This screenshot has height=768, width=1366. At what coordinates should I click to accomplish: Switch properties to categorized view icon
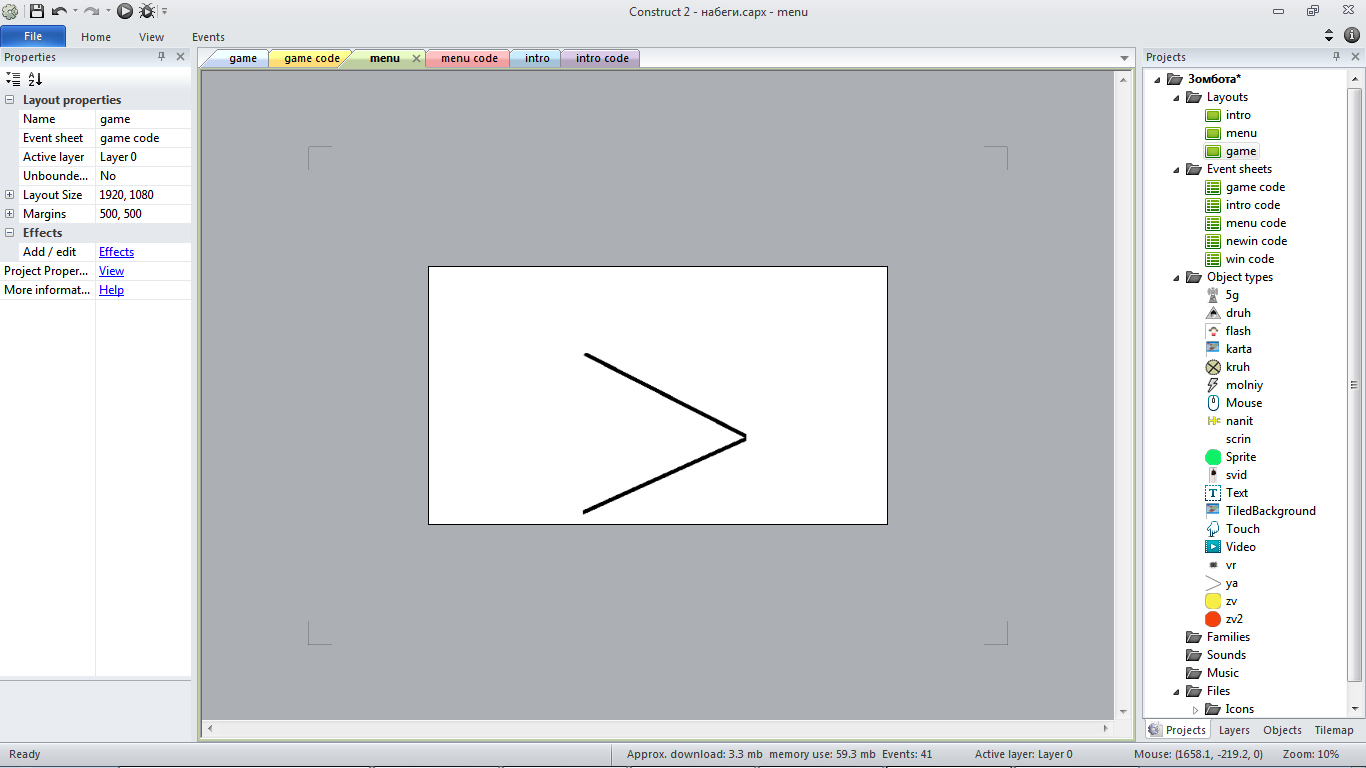[13, 79]
